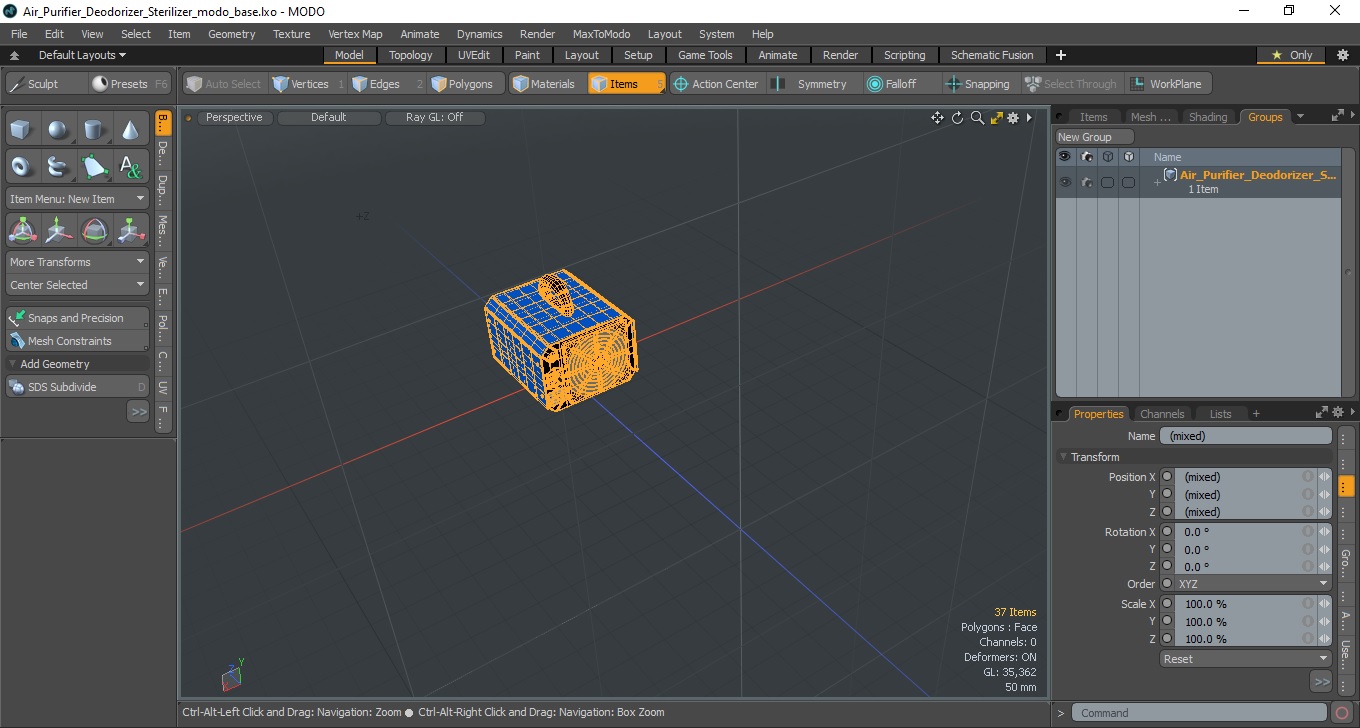
Task: Select the Pen polygon tool
Action: tap(95, 166)
